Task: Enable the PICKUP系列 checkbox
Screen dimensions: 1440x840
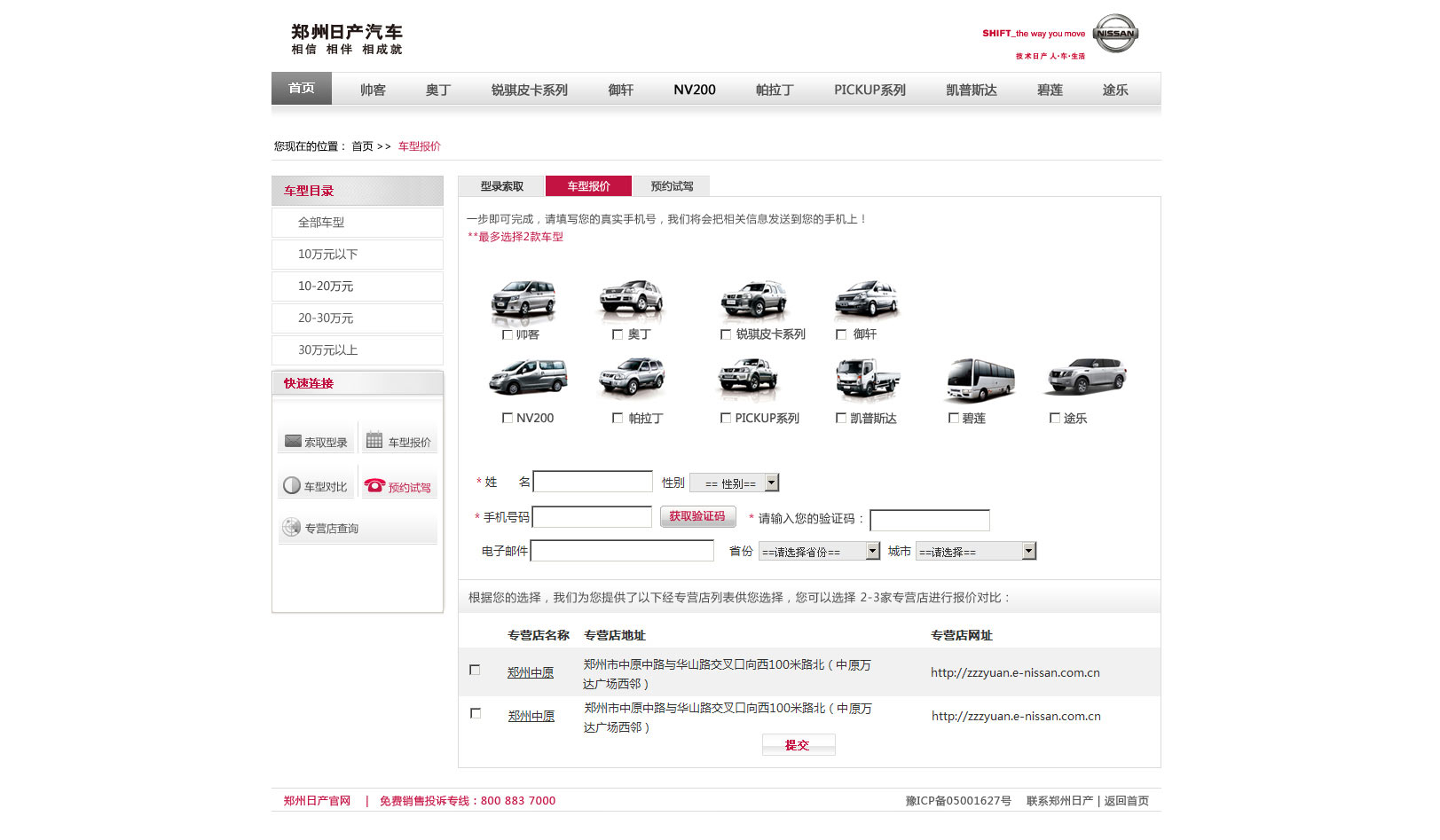Action: (726, 418)
